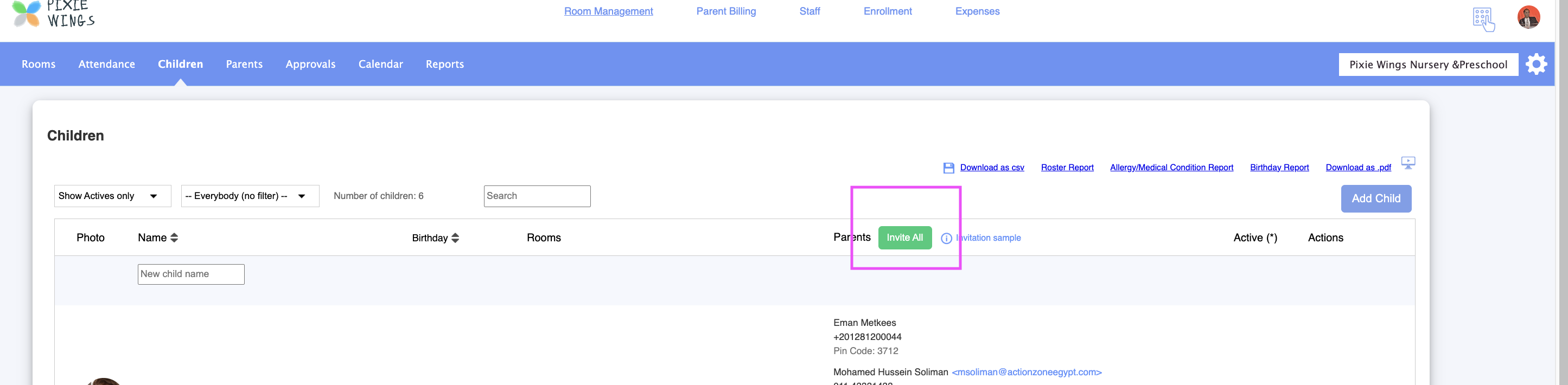This screenshot has height=385, width=1568.
Task: Click the Add Child button
Action: 1375,198
